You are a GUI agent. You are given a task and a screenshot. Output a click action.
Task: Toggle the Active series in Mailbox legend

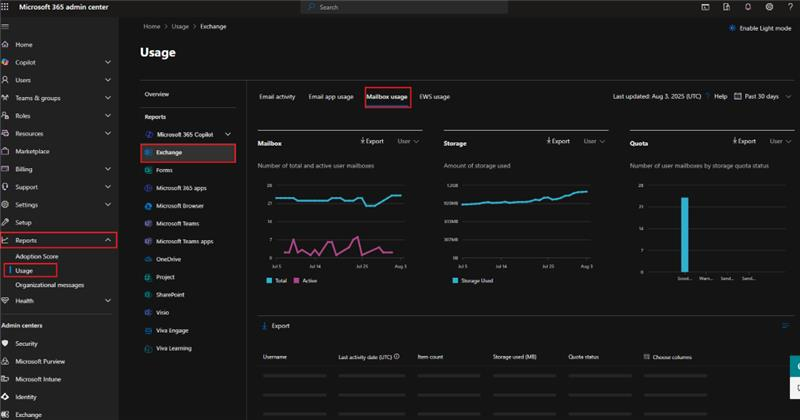(305, 281)
